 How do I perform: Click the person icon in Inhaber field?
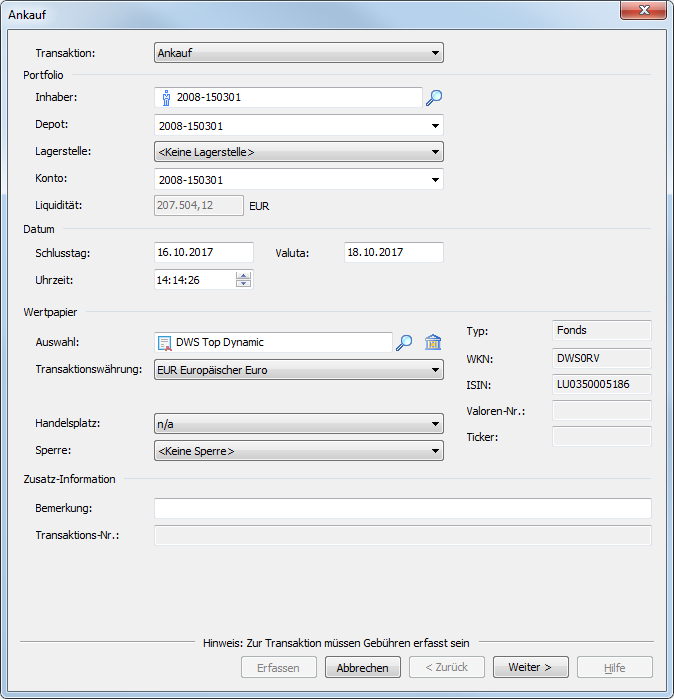(x=166, y=98)
